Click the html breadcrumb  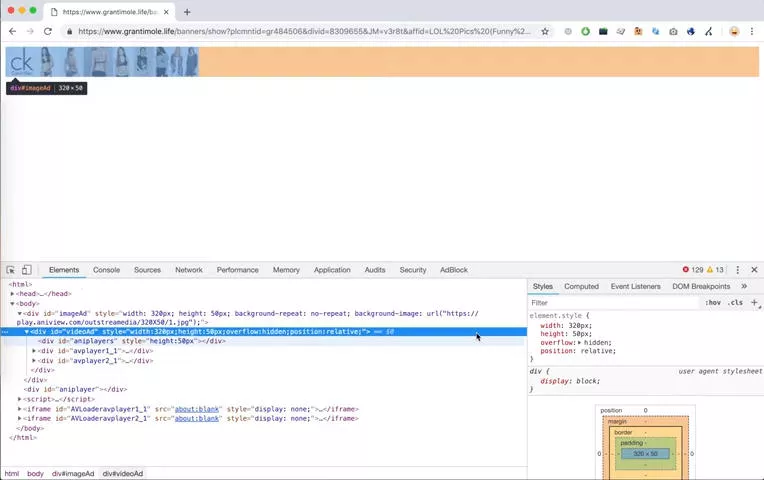(12, 473)
